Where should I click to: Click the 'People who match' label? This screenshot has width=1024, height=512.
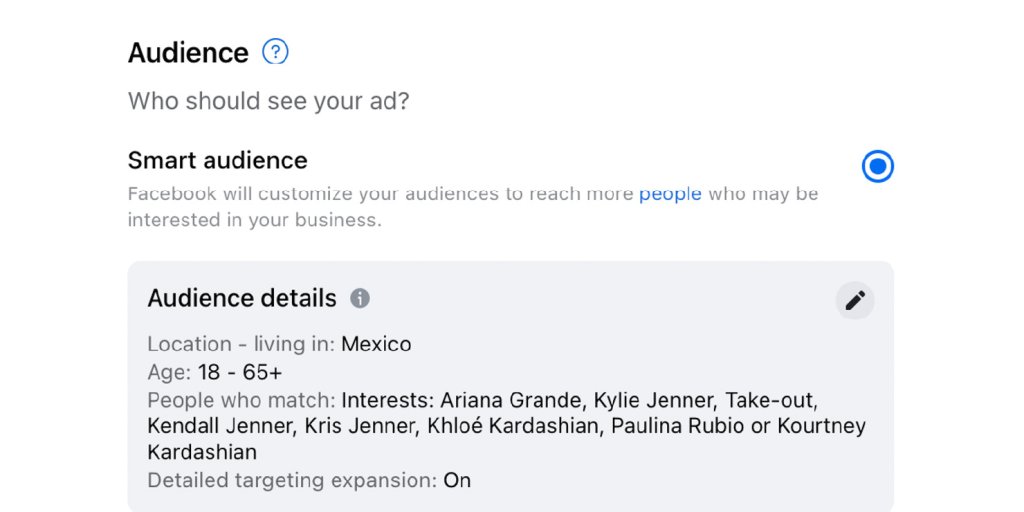pos(241,400)
